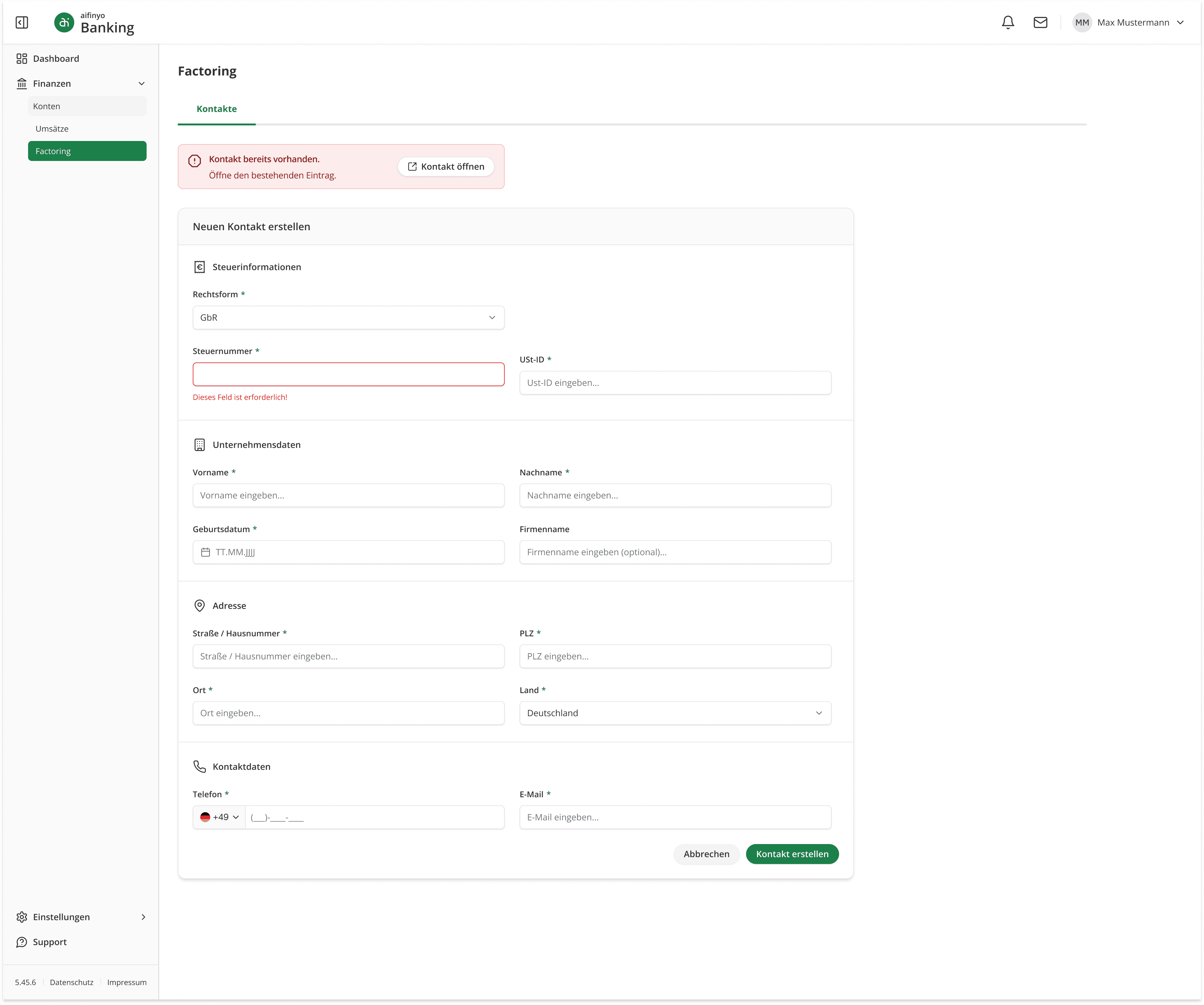Collapse the sidebar panel icon
The image size is (1204, 1005).
coord(22,22)
